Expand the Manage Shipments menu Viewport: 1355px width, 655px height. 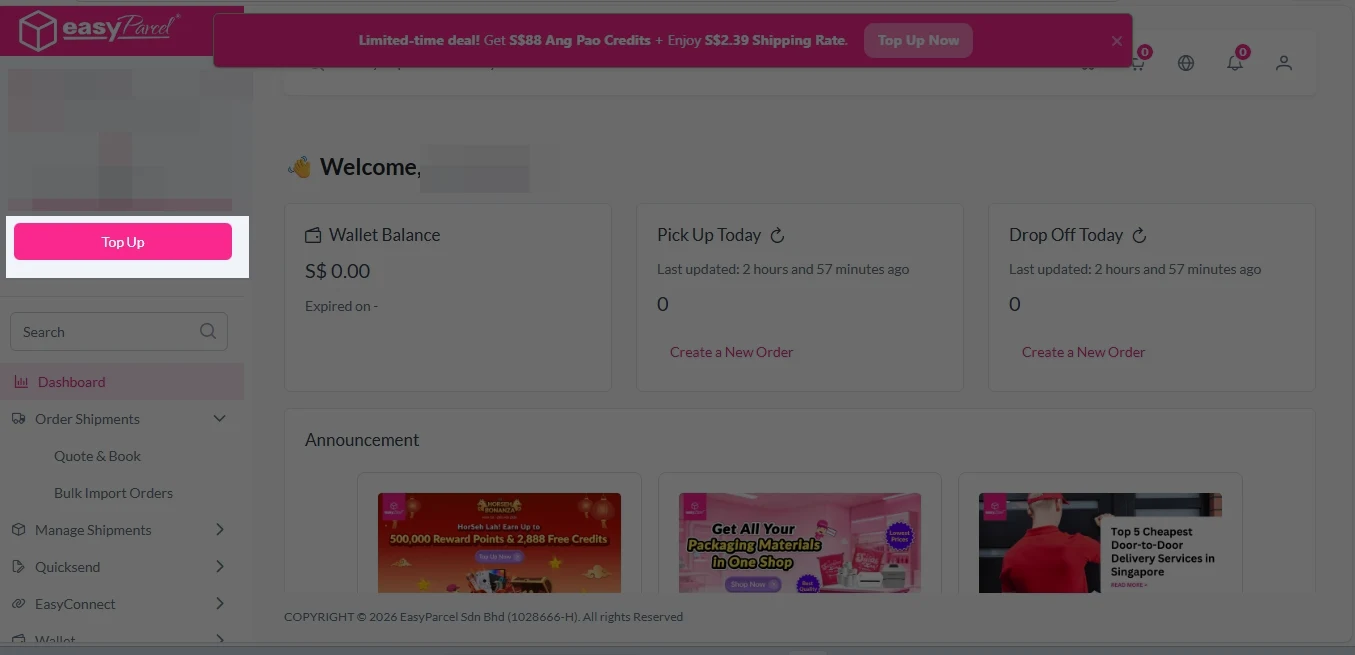(220, 530)
